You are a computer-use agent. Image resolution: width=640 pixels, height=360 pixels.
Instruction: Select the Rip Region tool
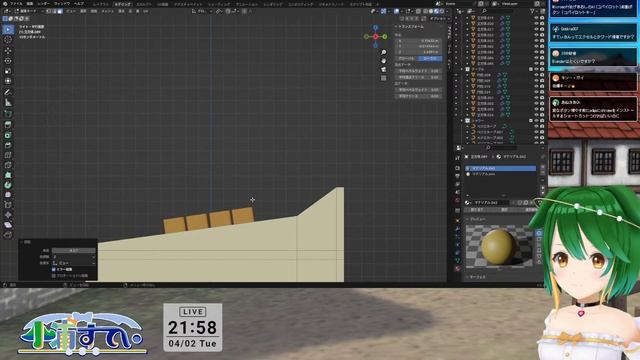tap(8, 235)
